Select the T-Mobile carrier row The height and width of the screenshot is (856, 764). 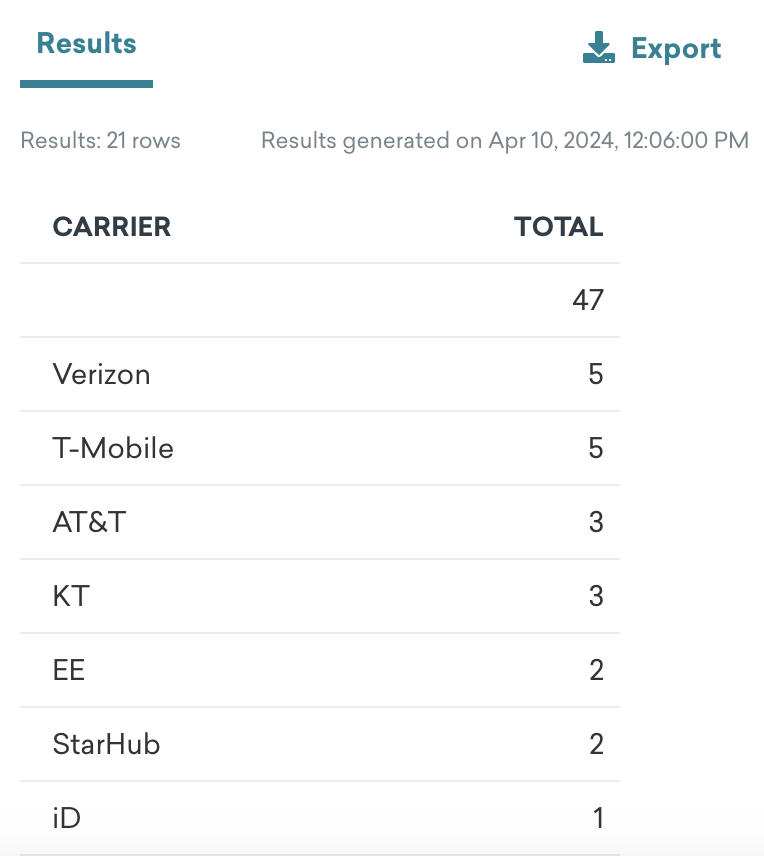pos(320,448)
